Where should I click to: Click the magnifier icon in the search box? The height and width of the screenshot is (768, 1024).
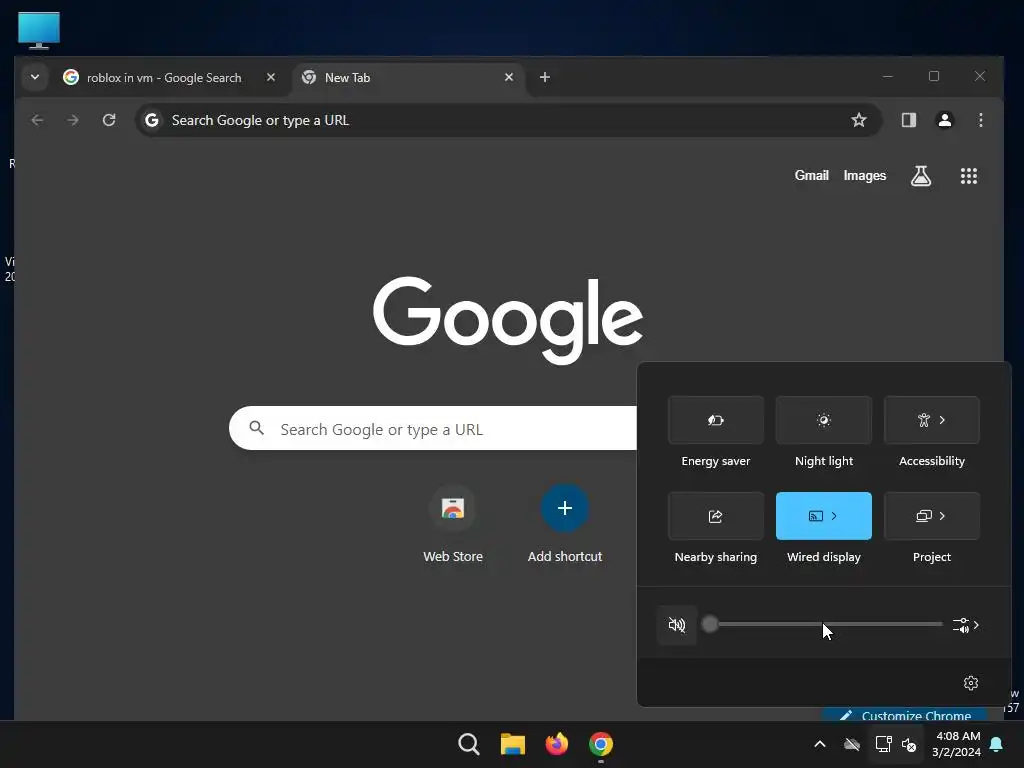pyautogui.click(x=257, y=428)
